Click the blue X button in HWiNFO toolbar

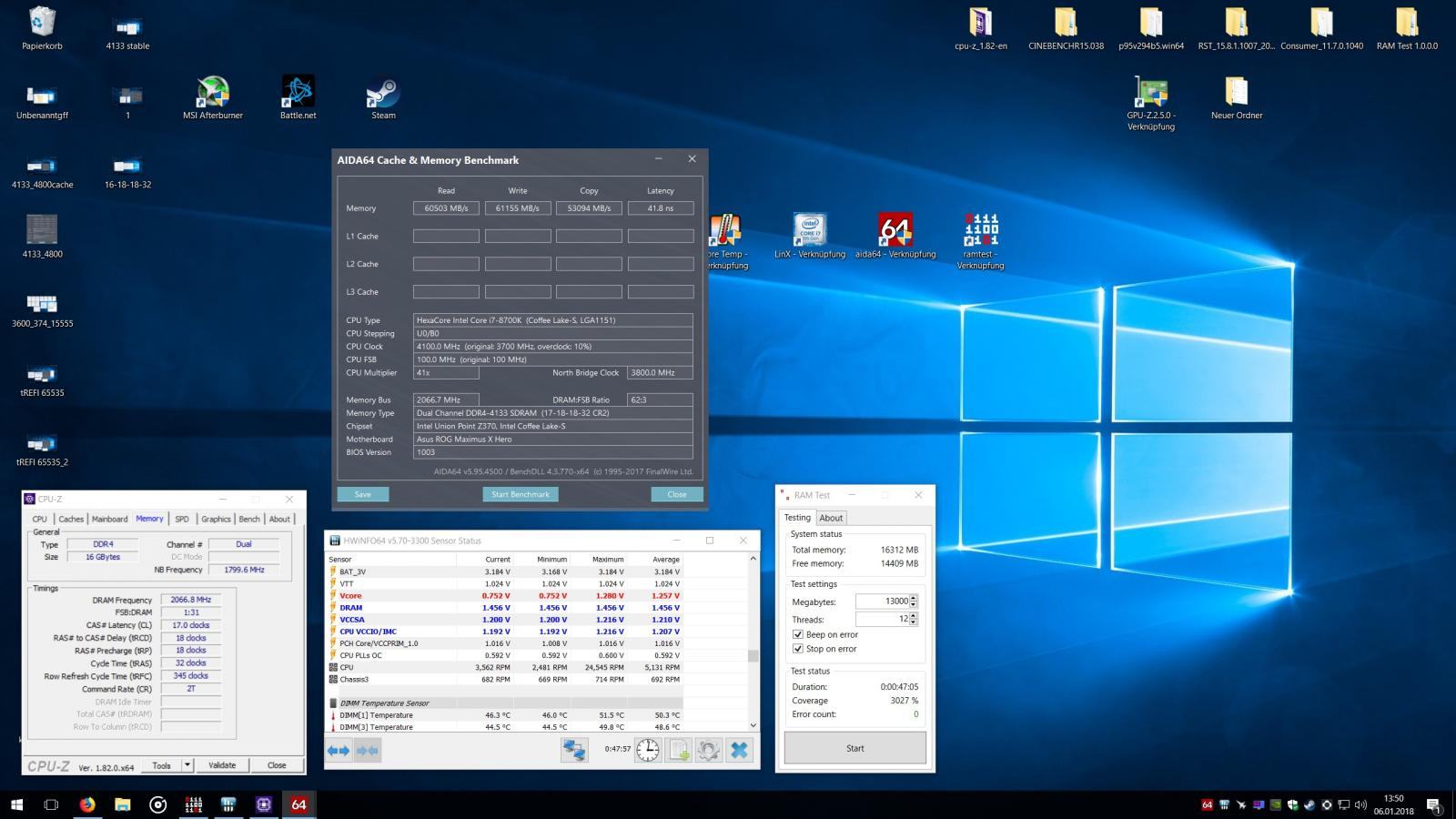(739, 750)
